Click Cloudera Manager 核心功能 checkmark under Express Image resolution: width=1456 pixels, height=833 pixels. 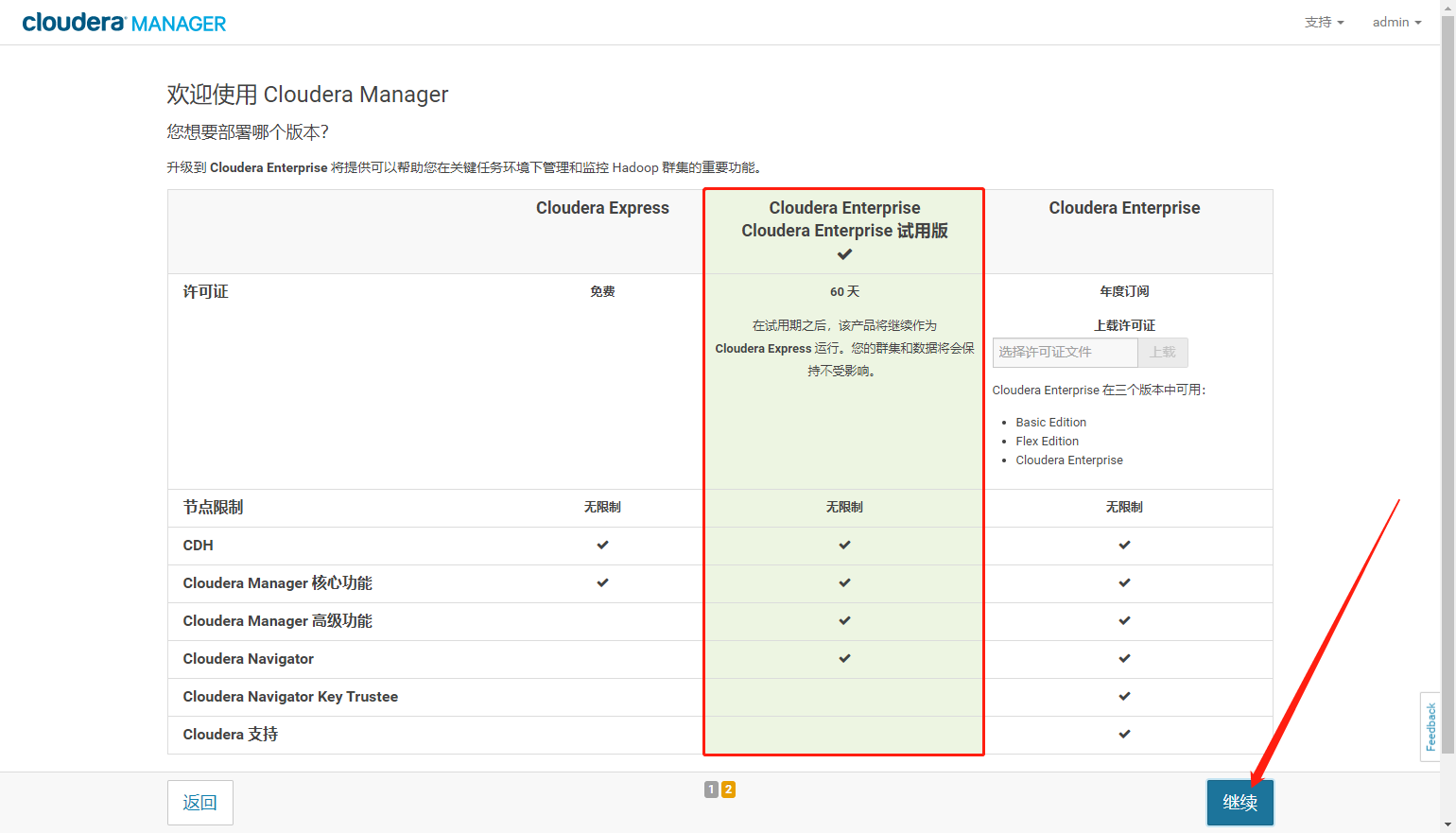(602, 582)
